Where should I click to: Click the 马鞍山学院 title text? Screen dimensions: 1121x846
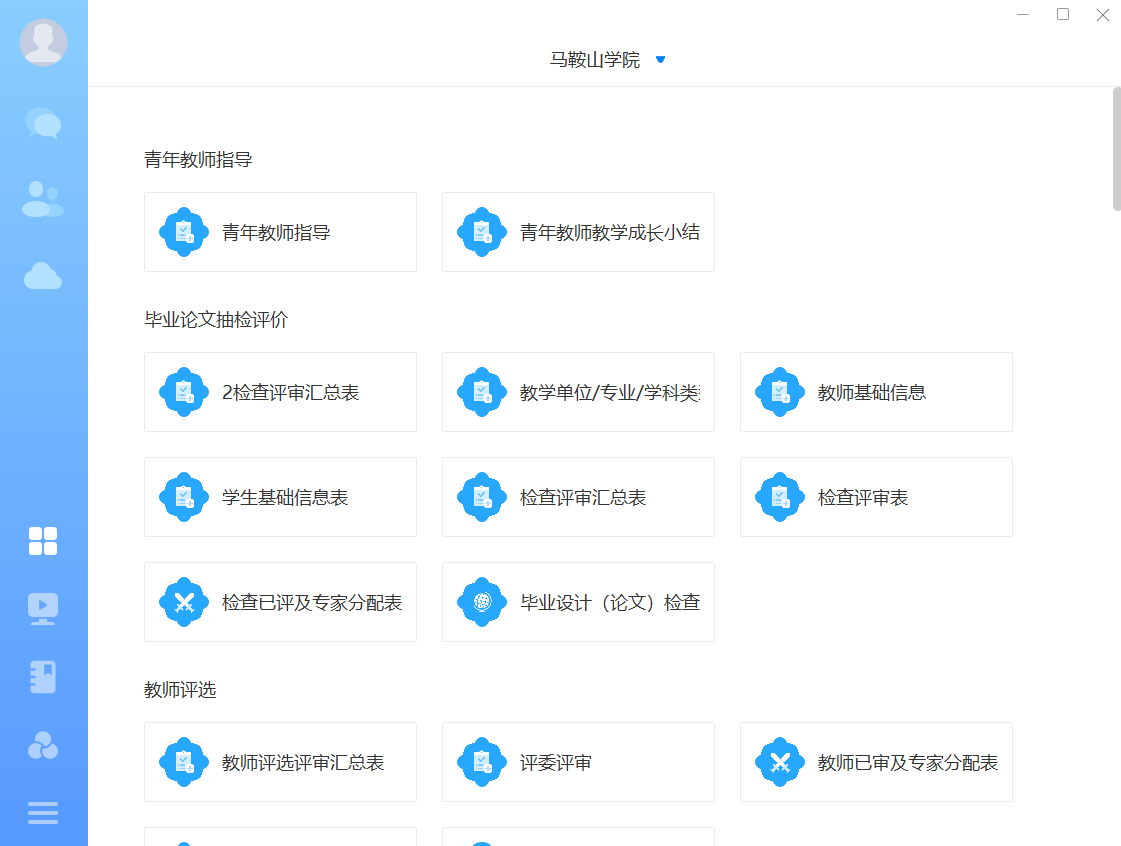(x=595, y=59)
